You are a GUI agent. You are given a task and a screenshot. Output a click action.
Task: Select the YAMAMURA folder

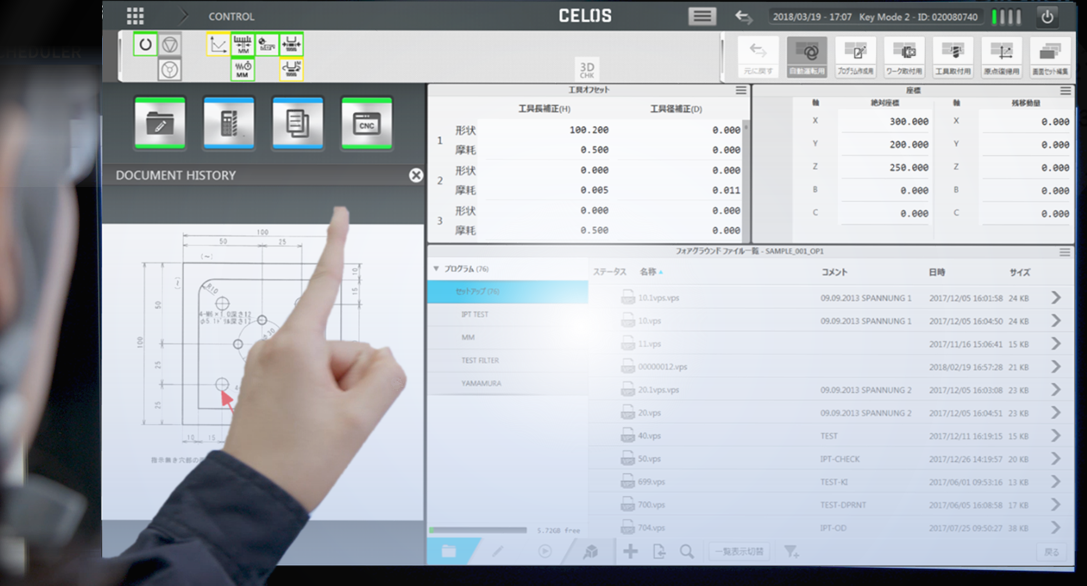pos(508,384)
